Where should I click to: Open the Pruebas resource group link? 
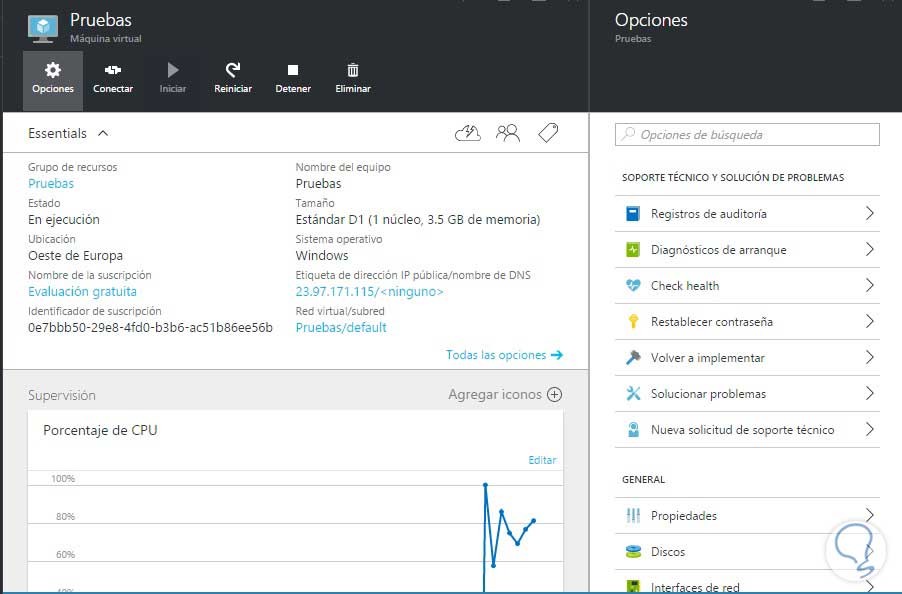51,183
